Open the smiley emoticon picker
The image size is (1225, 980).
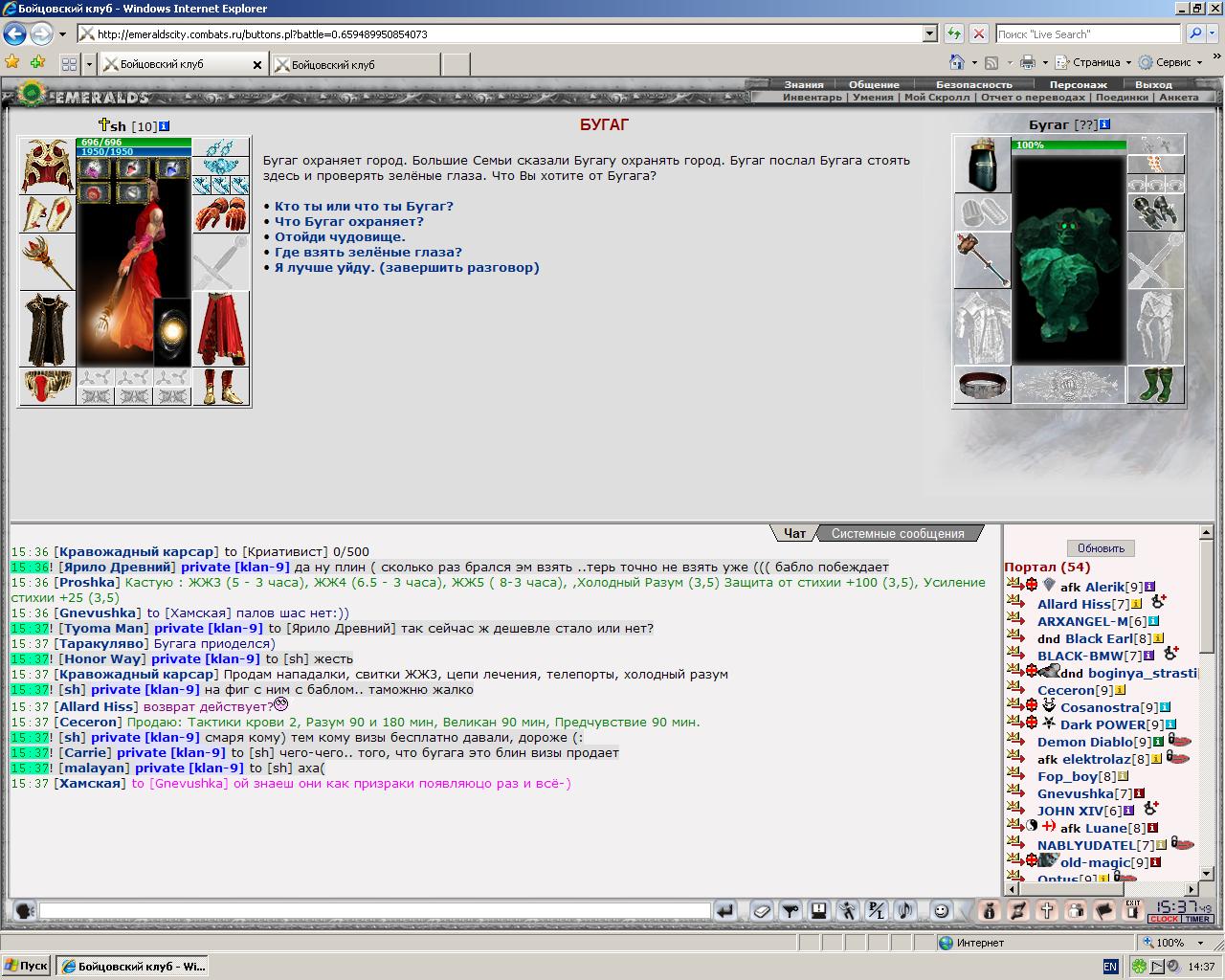(x=942, y=911)
